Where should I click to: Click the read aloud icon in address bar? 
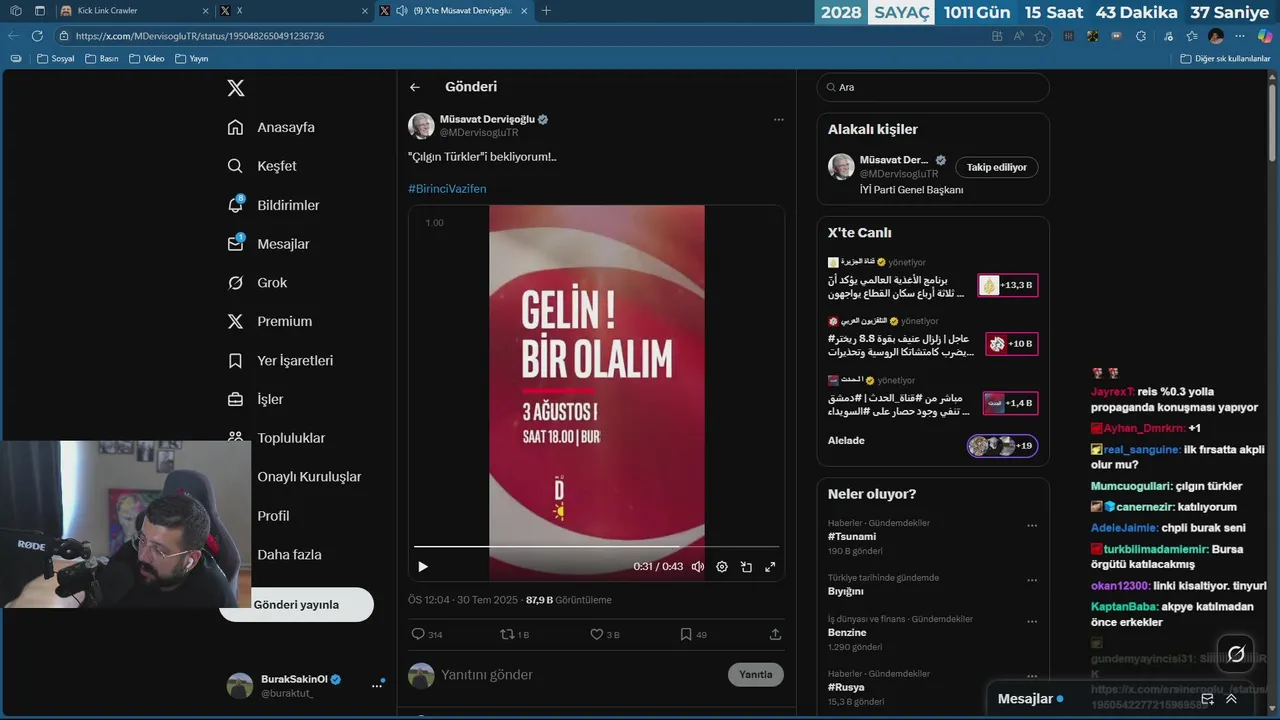point(1018,35)
